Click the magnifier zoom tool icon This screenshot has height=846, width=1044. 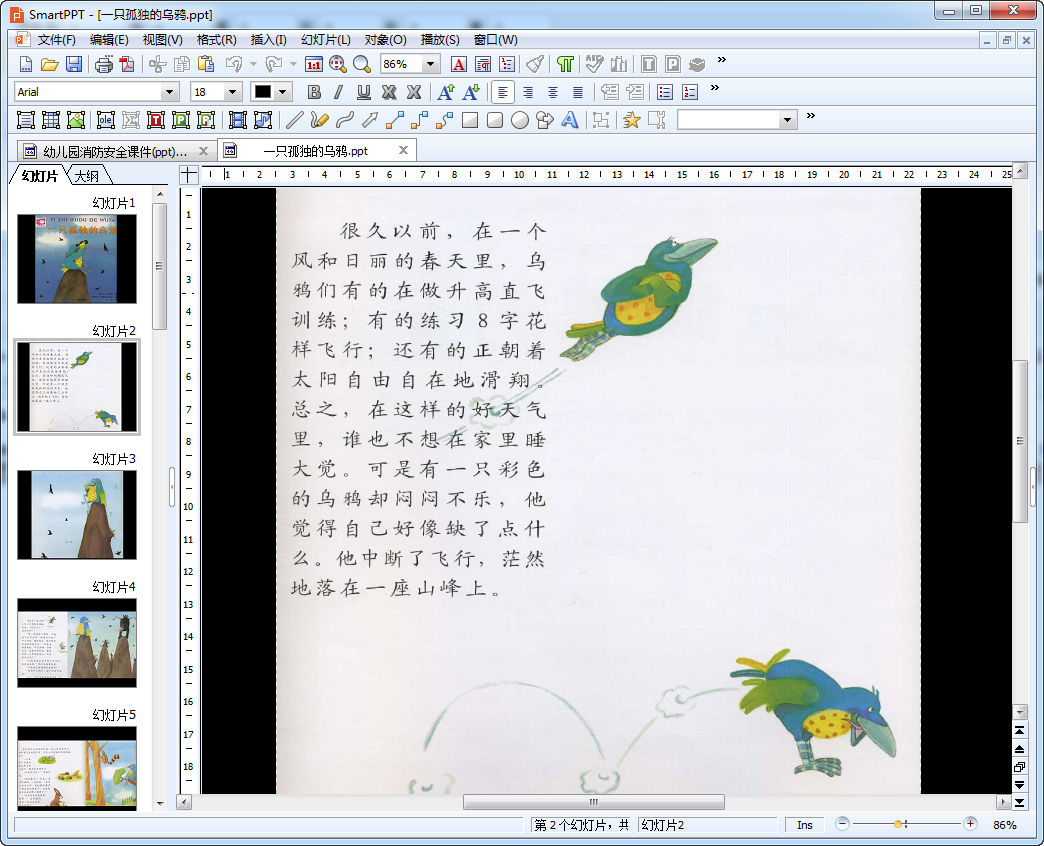coord(362,64)
